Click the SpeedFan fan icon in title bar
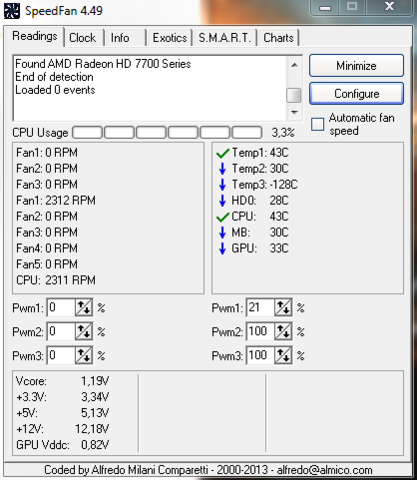The height and width of the screenshot is (480, 417). (x=12, y=11)
